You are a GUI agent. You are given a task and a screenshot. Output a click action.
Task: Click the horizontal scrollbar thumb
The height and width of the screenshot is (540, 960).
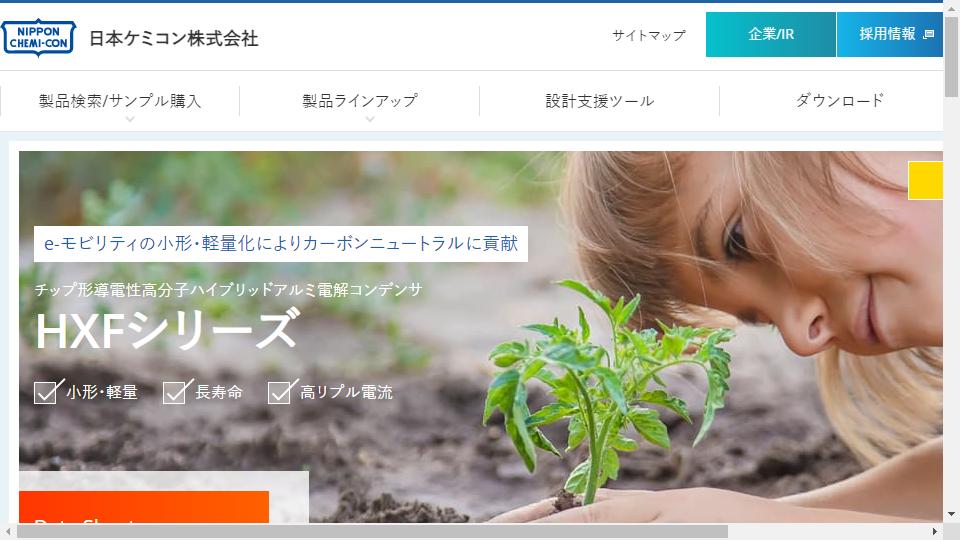click(x=372, y=531)
